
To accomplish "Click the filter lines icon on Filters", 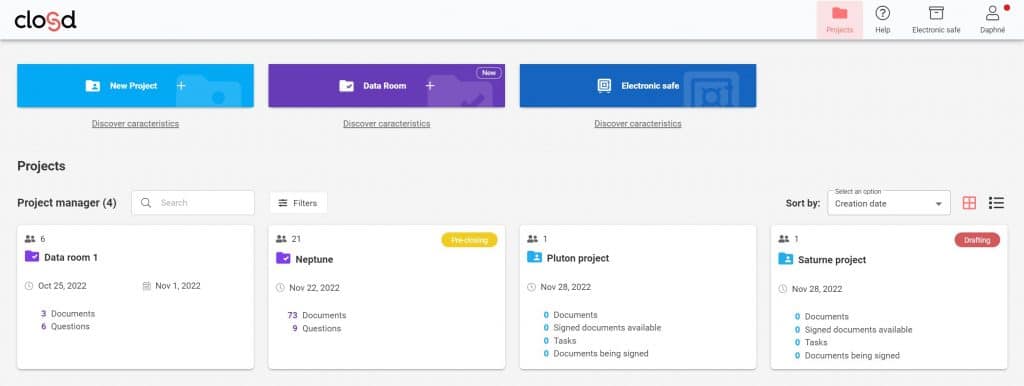I will 283,203.
